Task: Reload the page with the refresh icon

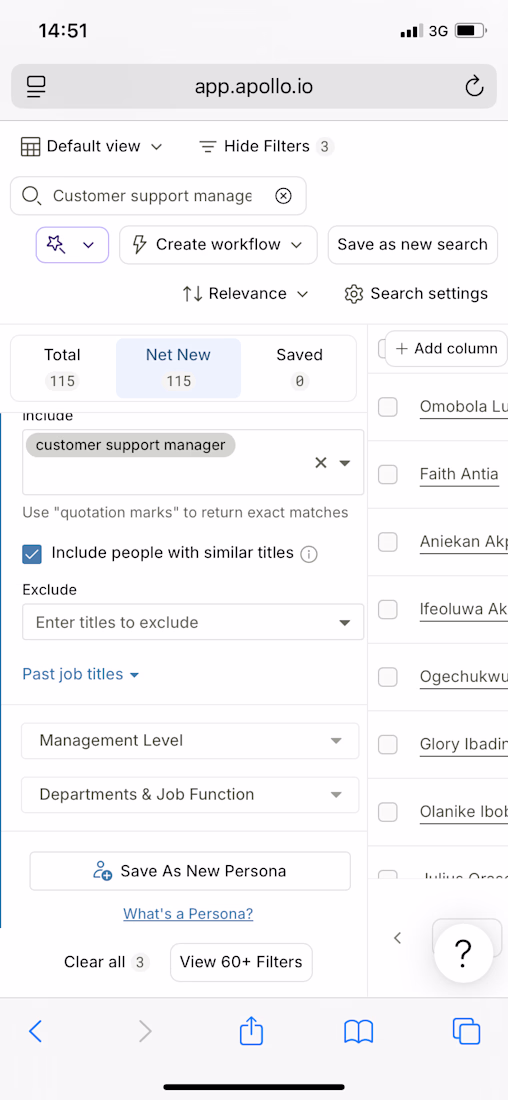Action: coord(474,87)
